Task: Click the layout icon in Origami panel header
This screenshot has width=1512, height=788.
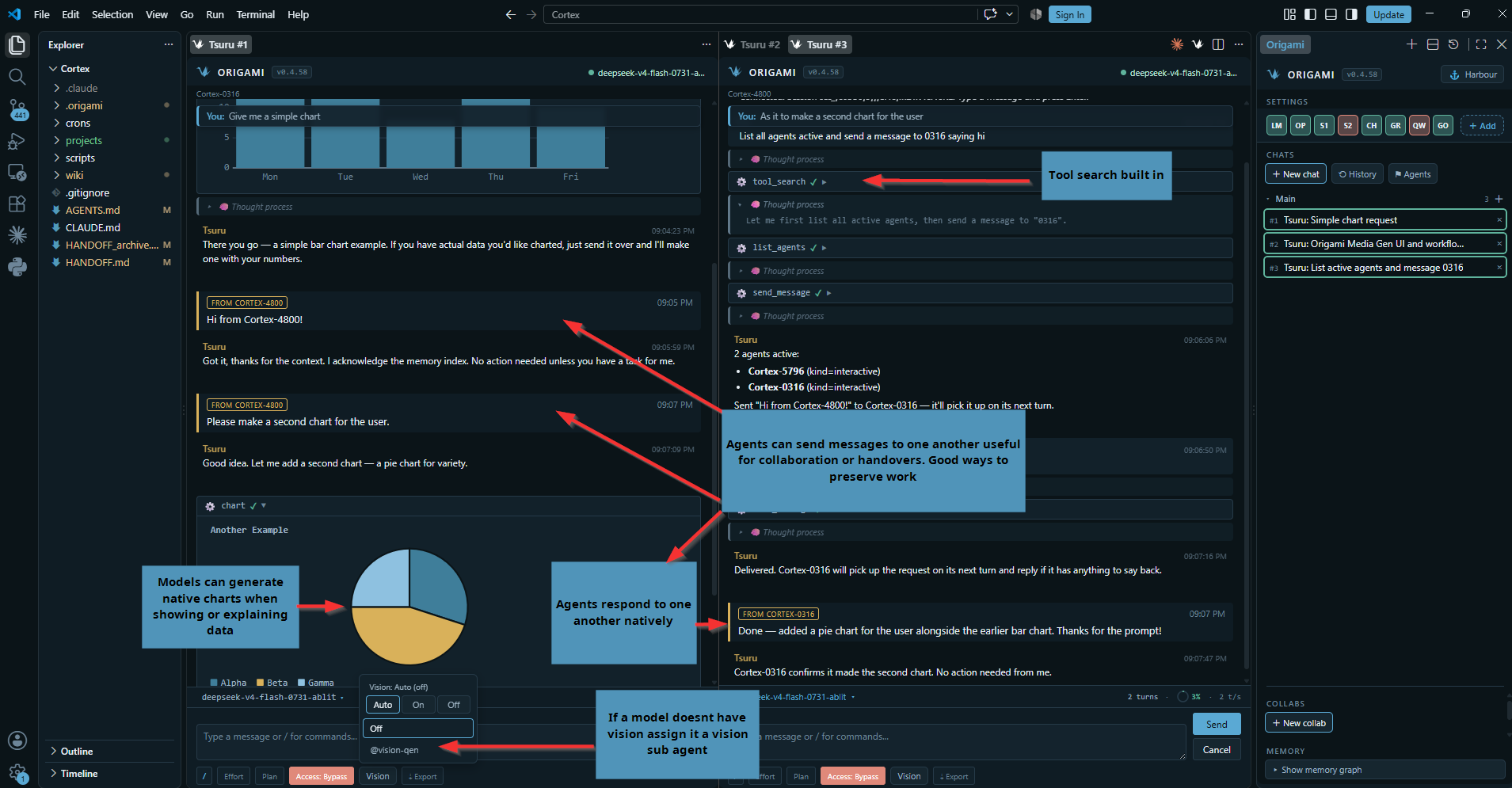Action: coord(1433,44)
